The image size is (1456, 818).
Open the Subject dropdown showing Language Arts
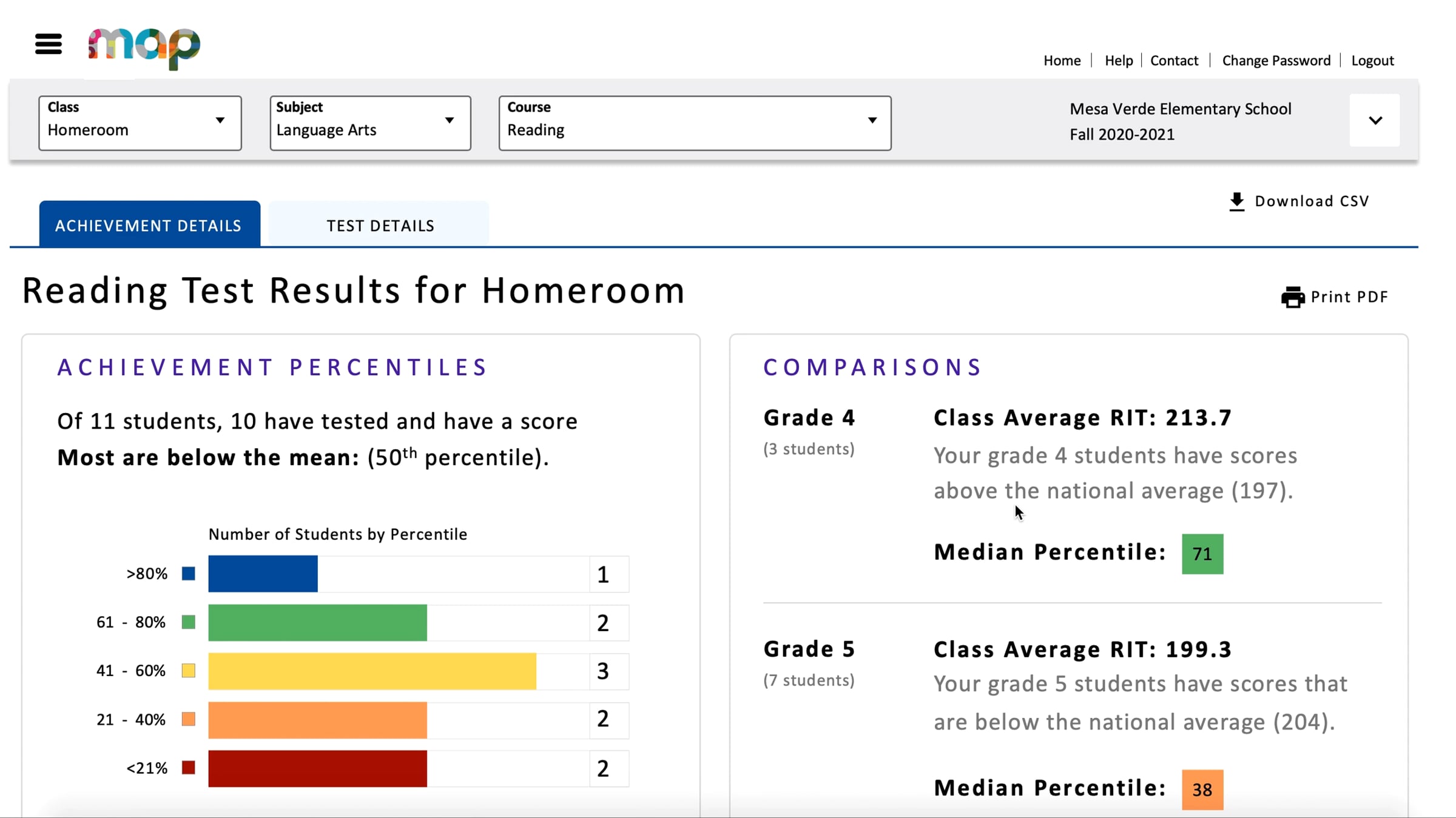(370, 123)
